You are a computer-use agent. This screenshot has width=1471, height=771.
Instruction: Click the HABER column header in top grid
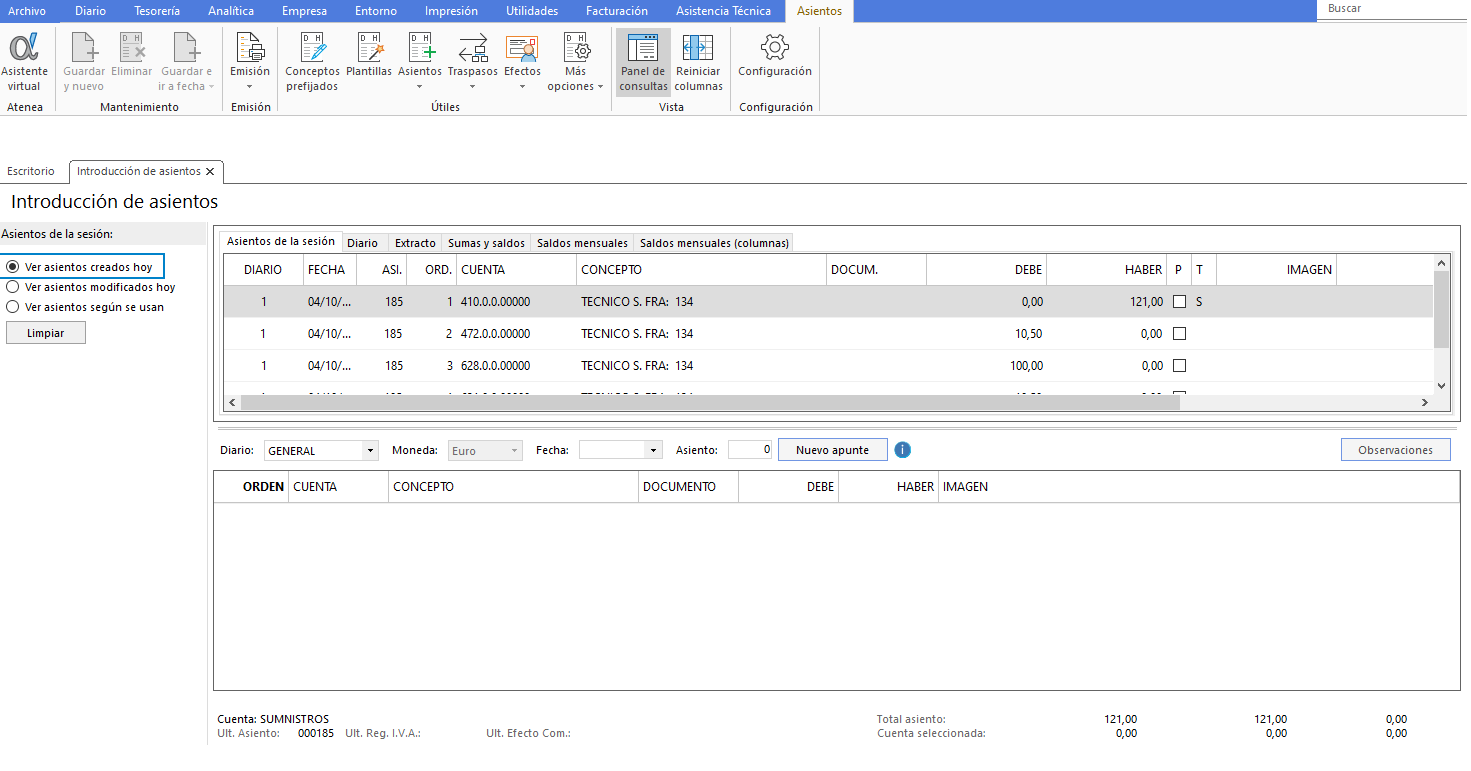click(1106, 270)
